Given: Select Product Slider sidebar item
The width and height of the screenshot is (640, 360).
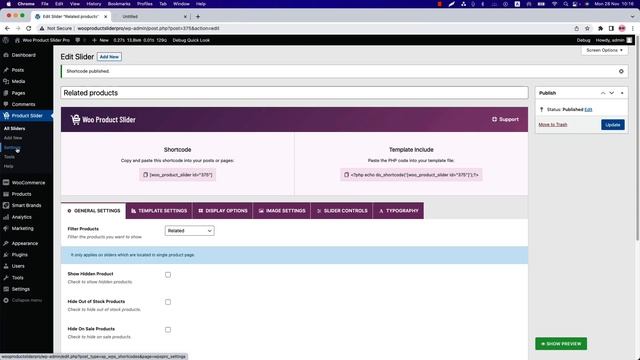Looking at the screenshot, I should [27, 116].
